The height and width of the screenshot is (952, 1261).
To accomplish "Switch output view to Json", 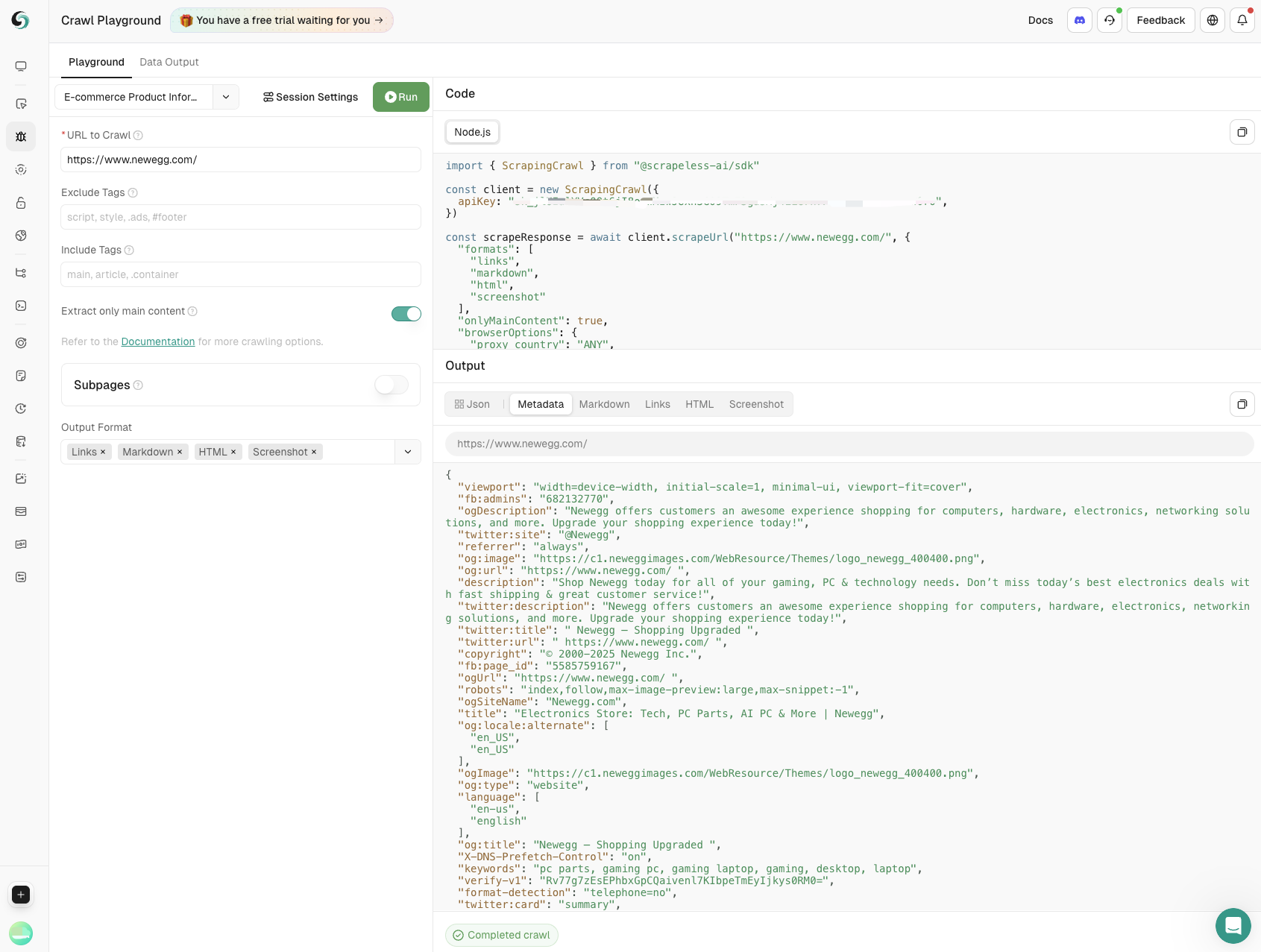I will (x=472, y=404).
